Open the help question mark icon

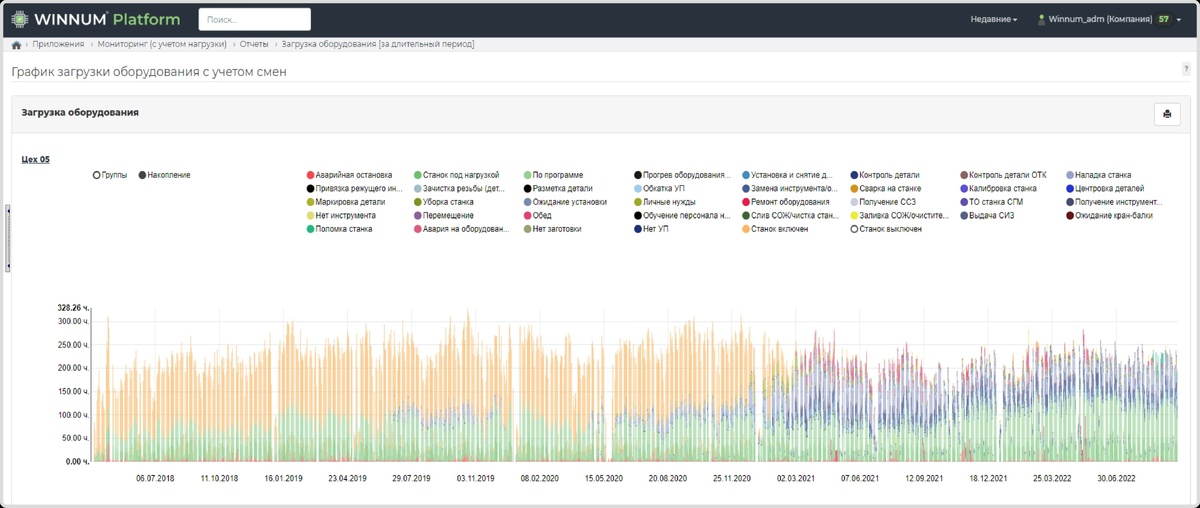click(1186, 69)
